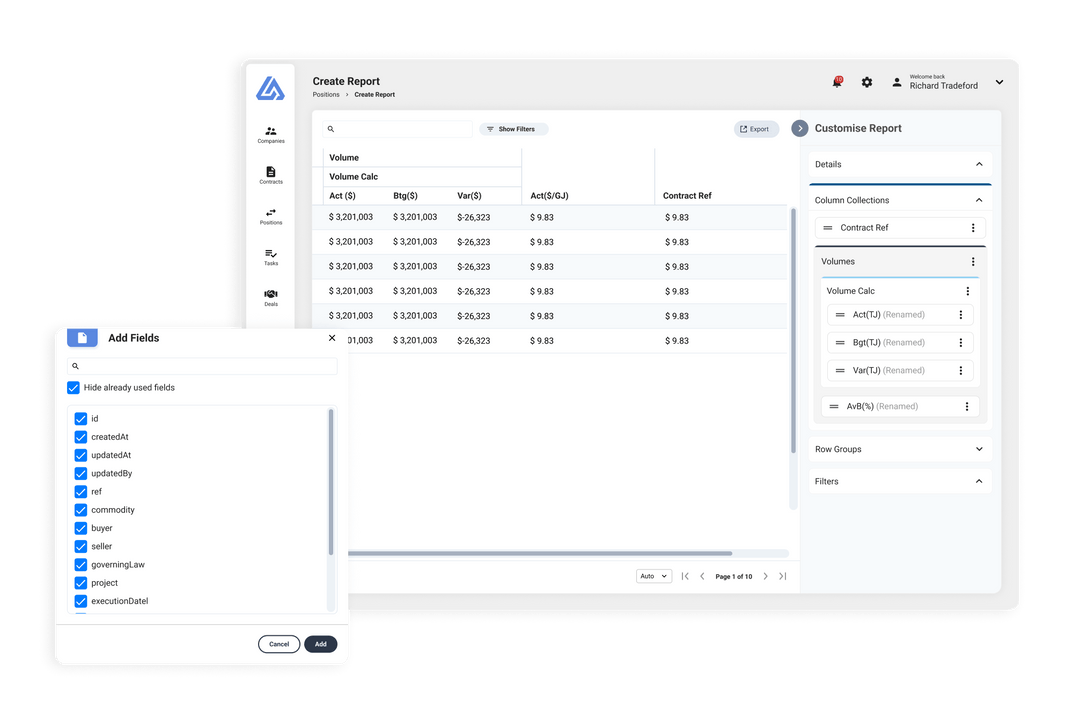The width and height of the screenshot is (1080, 714).
Task: Collapse the Customise Report panel arrow
Action: click(800, 128)
